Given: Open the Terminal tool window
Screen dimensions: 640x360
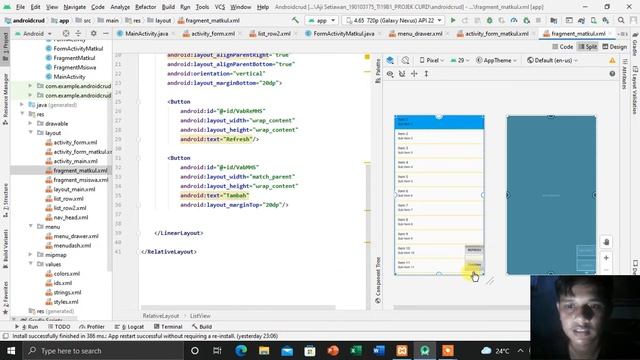Looking at the screenshot, I should pyautogui.click(x=168, y=327).
